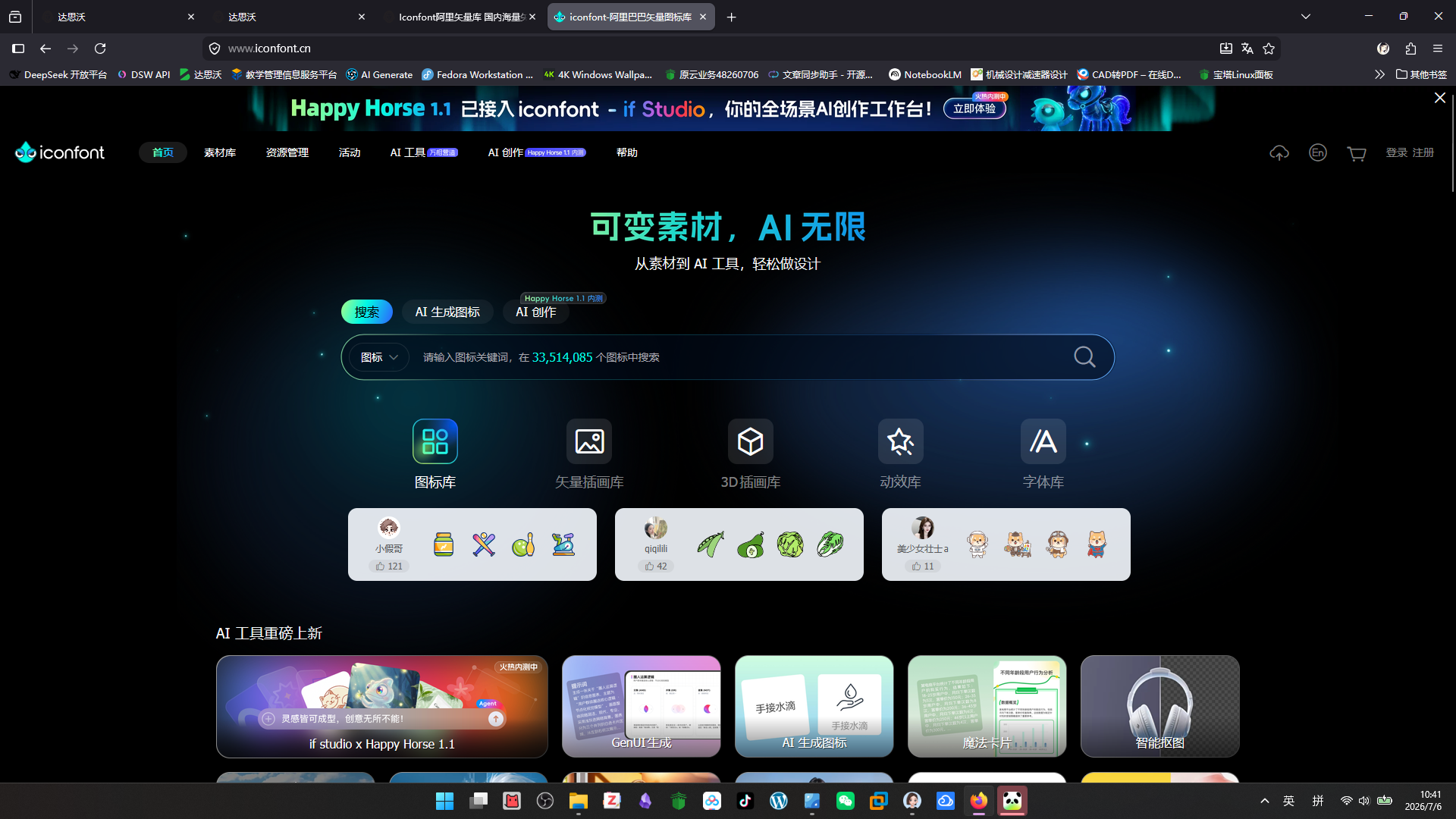
Task: Click the avocado icon in qiqilili collection
Action: click(x=751, y=544)
